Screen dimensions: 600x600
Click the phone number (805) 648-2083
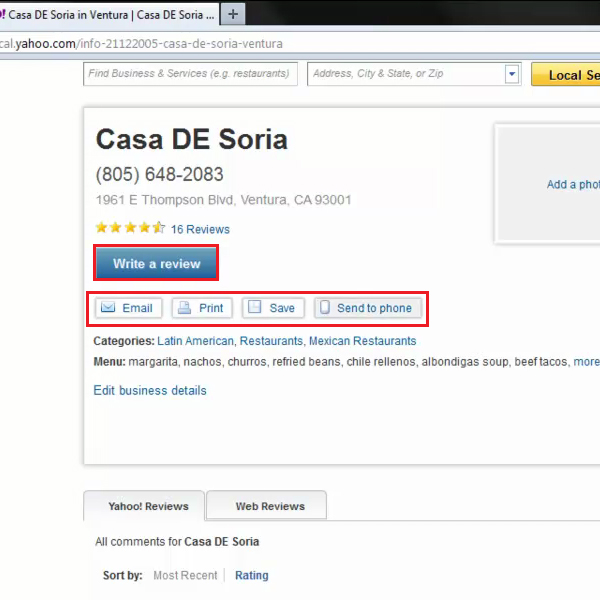coord(159,174)
